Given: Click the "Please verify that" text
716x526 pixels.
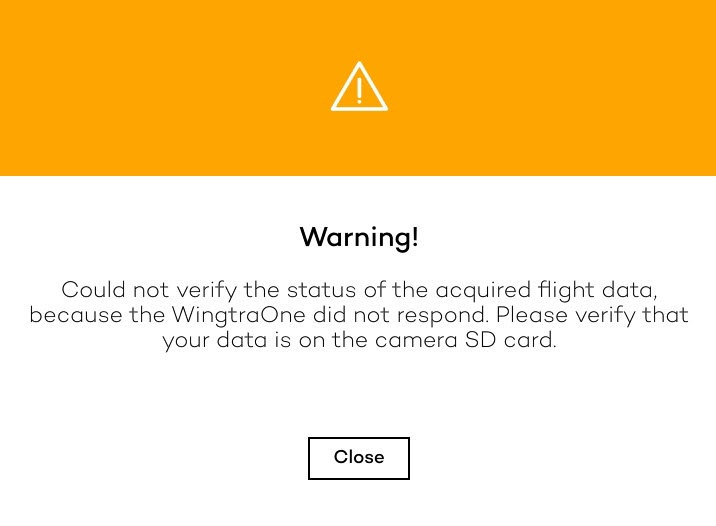Looking at the screenshot, I should tap(592, 315).
